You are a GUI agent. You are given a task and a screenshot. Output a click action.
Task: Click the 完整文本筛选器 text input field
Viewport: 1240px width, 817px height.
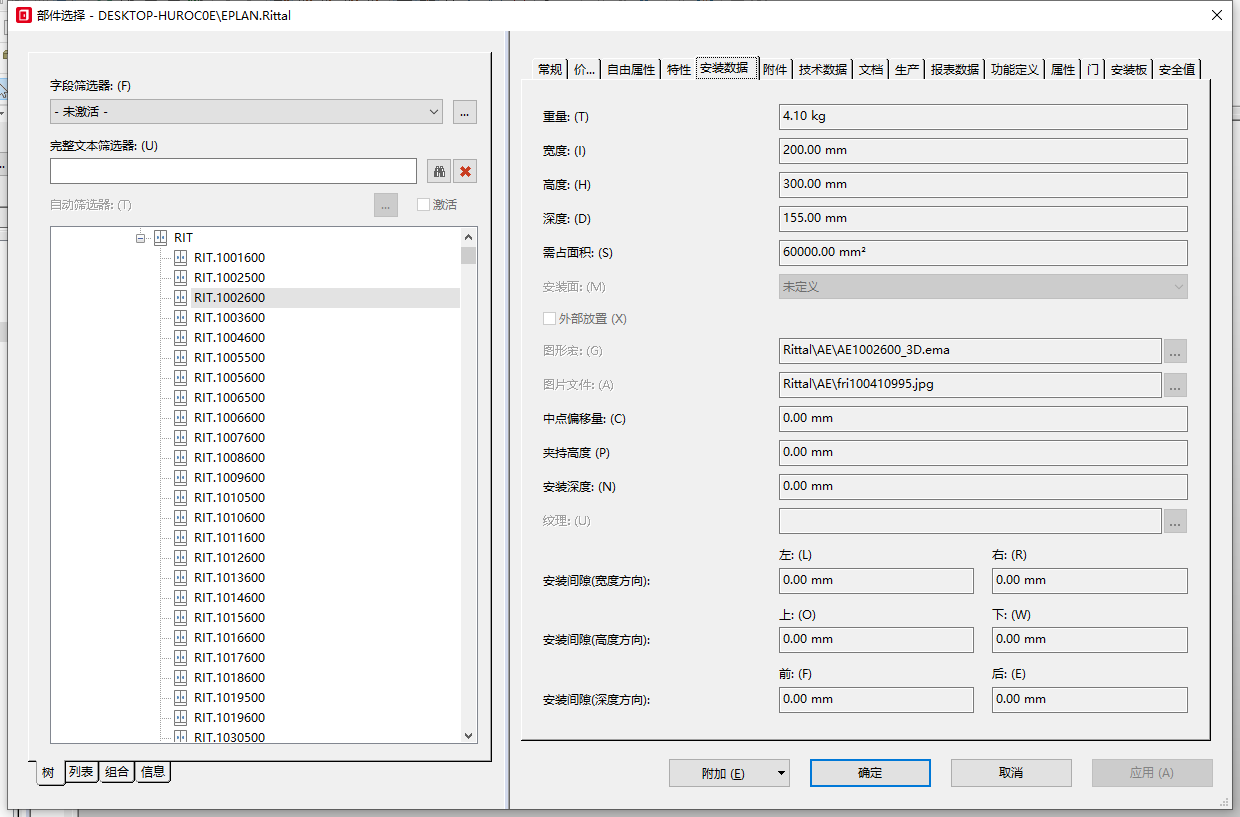(233, 171)
